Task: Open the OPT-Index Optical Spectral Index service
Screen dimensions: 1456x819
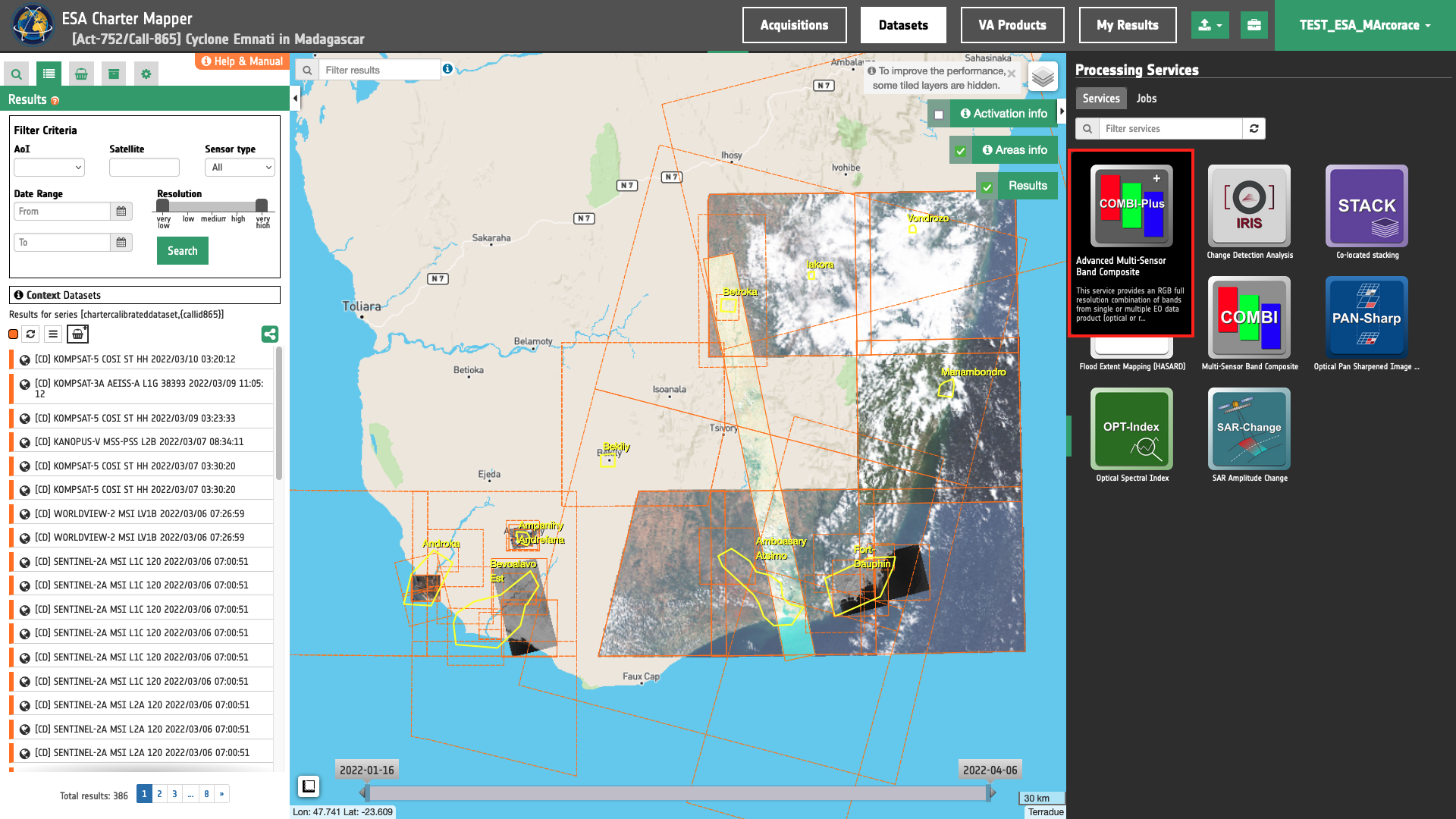Action: coord(1131,429)
